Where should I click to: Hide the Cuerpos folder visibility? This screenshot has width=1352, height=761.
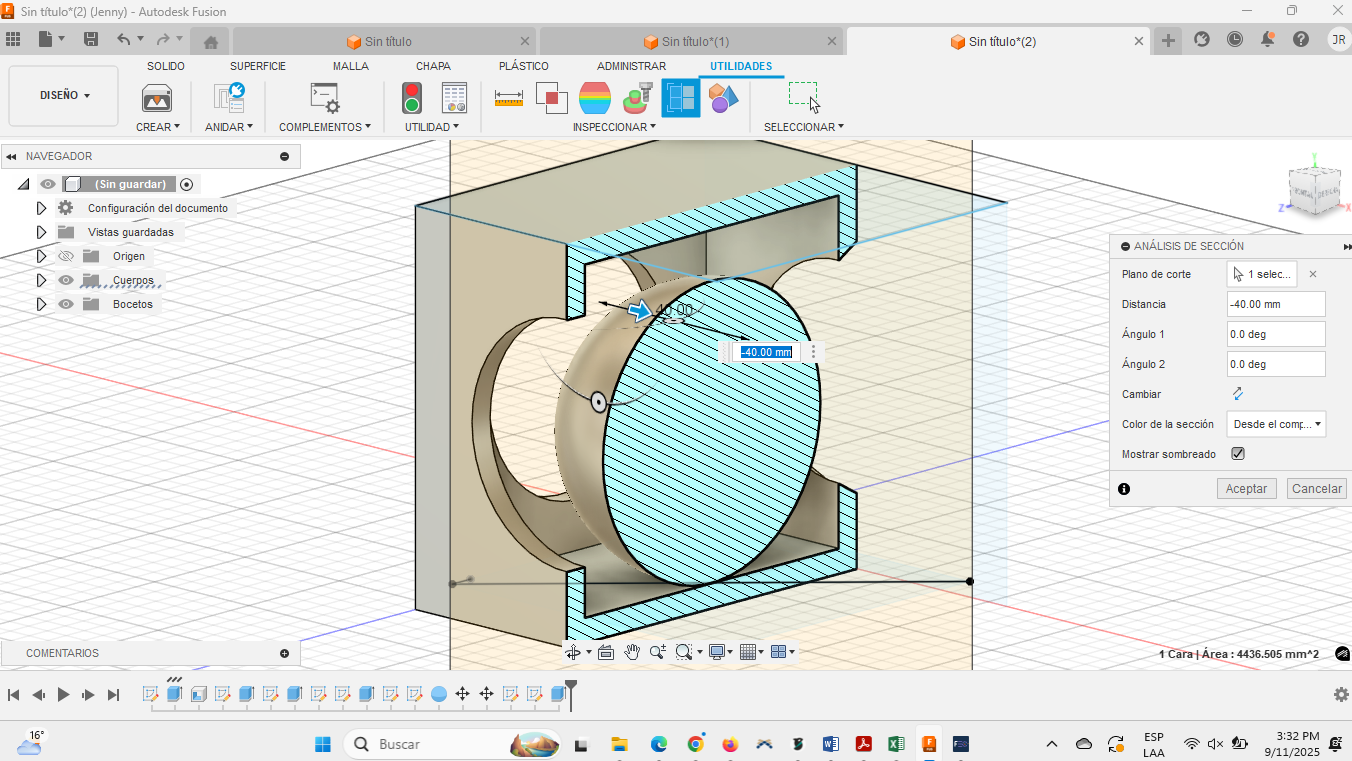pyautogui.click(x=66, y=280)
